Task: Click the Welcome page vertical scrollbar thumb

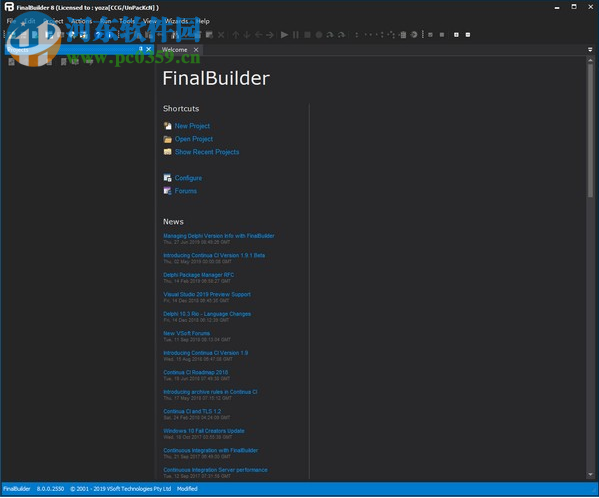Action: click(x=591, y=130)
